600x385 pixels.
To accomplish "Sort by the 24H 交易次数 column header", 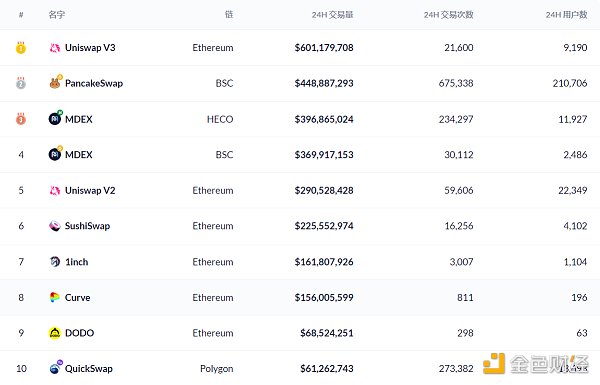I will 448,15.
